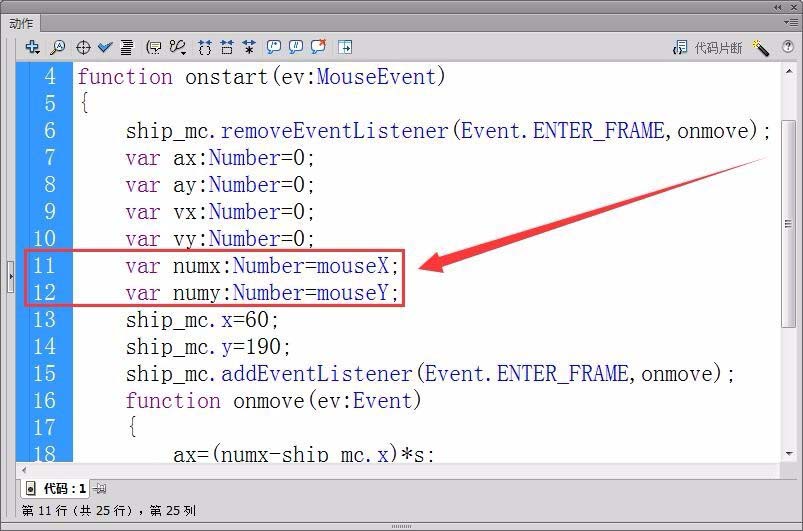Viewport: 803px width, 531px height.
Task: Click the insert target path crosshair icon
Action: 83,48
